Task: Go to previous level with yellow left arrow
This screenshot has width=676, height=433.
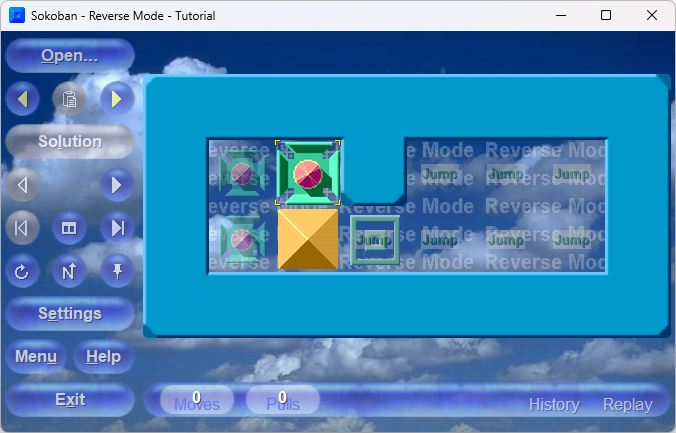Action: click(x=22, y=98)
